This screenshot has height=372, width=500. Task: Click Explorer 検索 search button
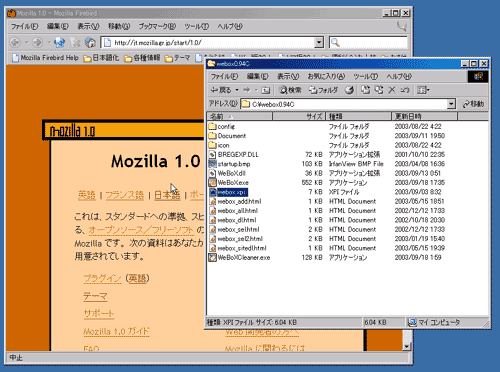coord(290,90)
